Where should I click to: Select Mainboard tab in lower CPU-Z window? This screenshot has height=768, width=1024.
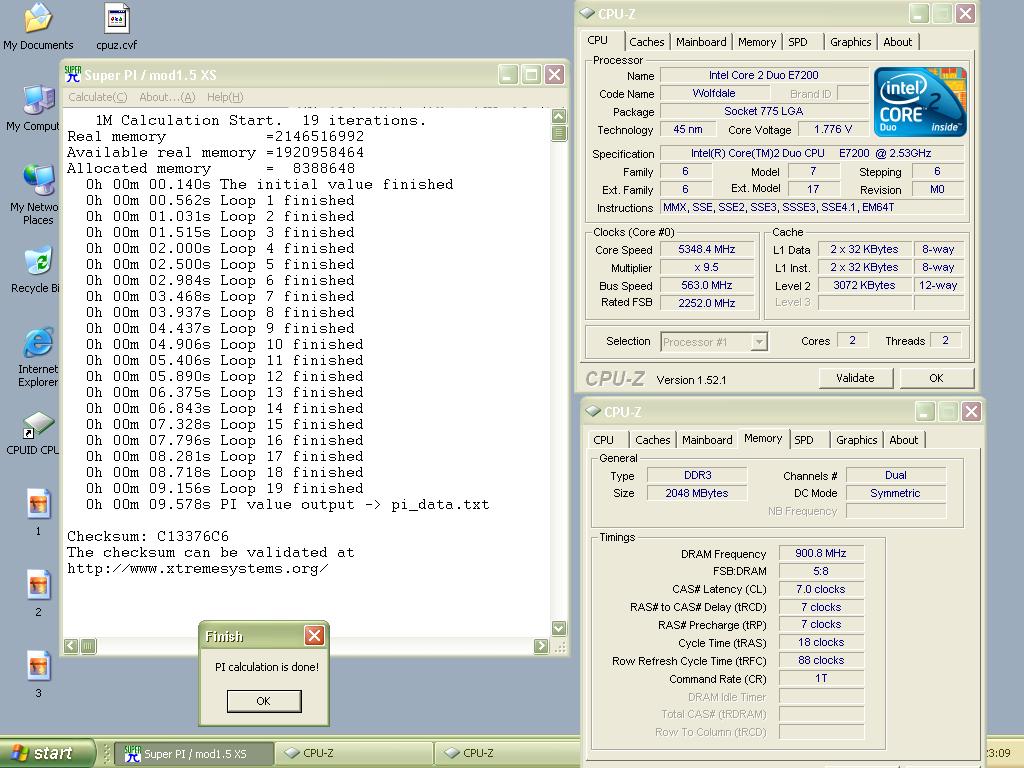(x=707, y=440)
